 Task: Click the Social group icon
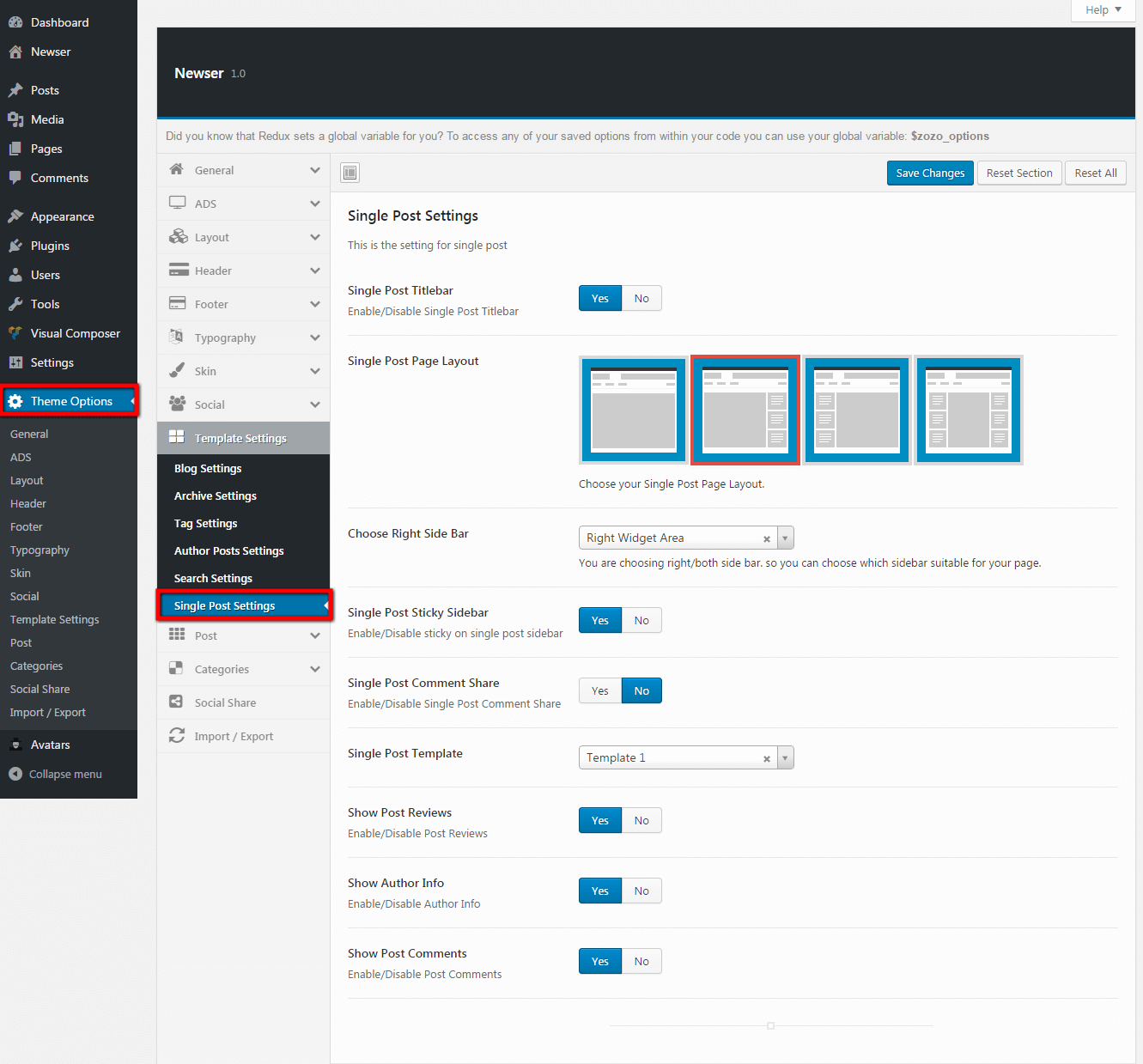click(x=178, y=404)
